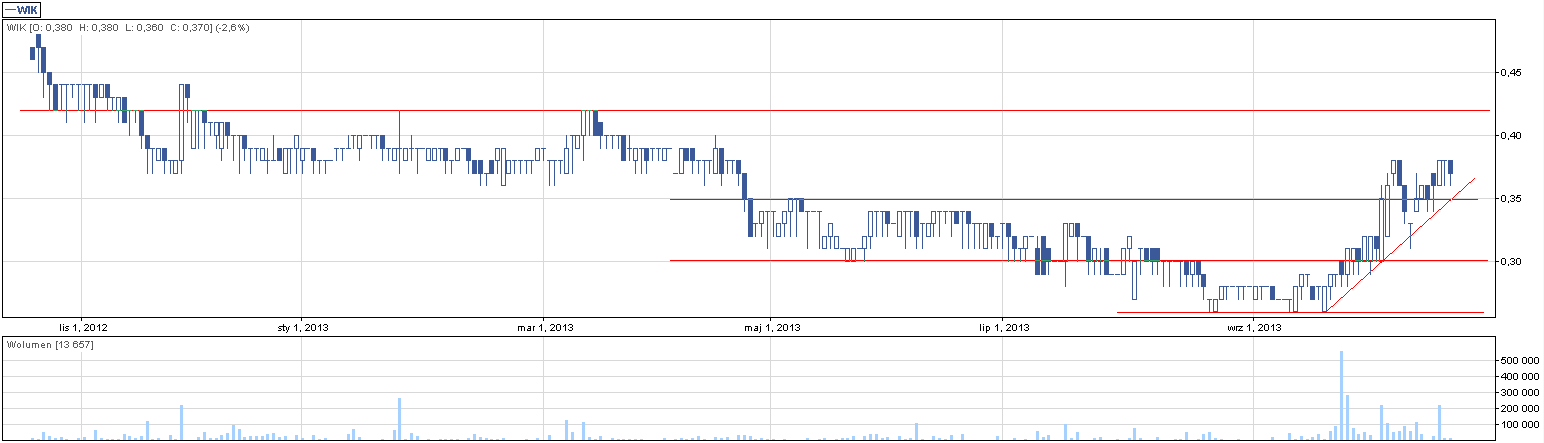Click price axis label 0,30
The height and width of the screenshot is (443, 1544).
1509,262
